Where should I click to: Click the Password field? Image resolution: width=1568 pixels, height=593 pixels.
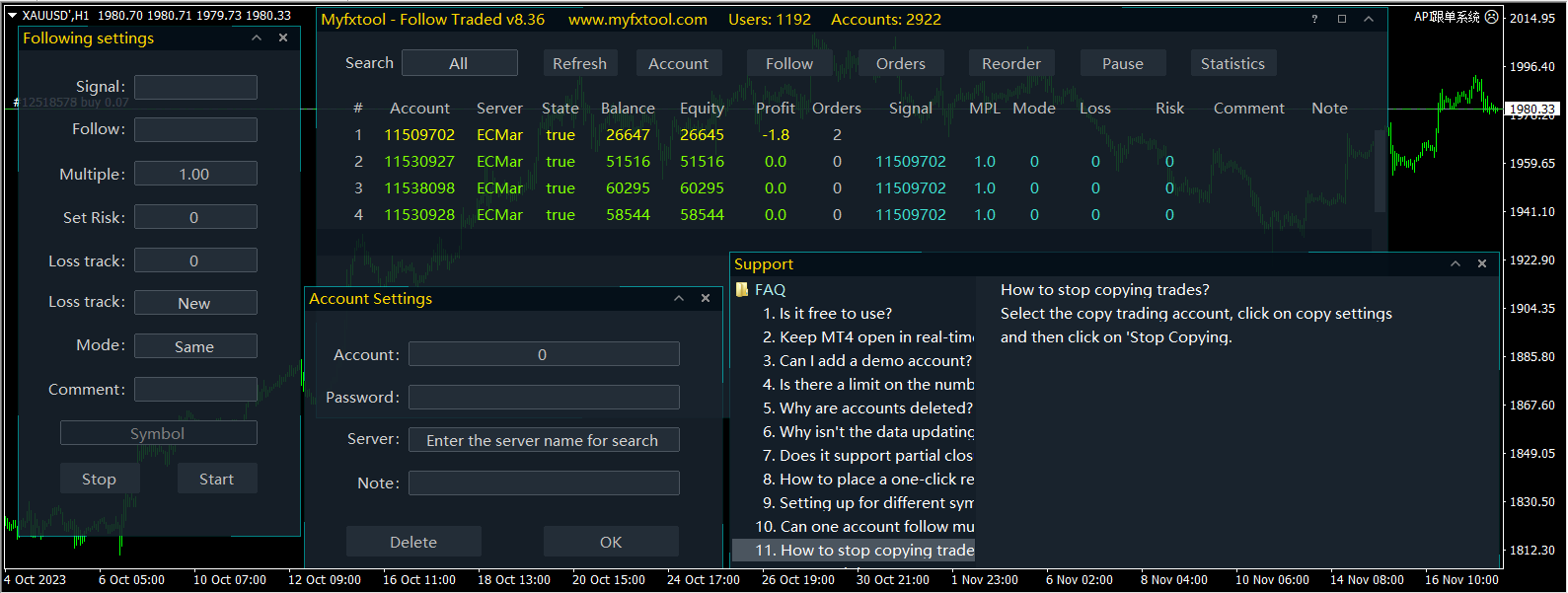[x=544, y=398]
